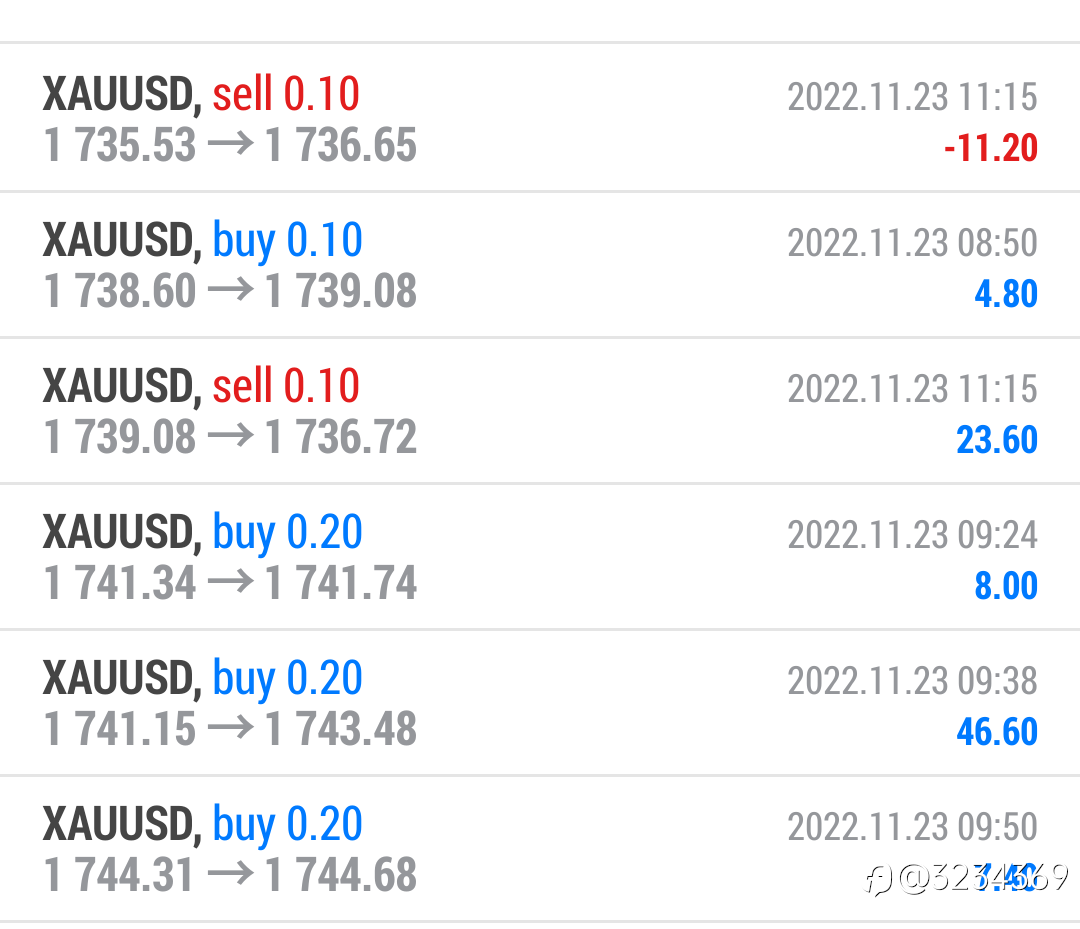The width and height of the screenshot is (1080, 929).
Task: Open the XAUUSD sell 0.10 trade at 1 735.53
Action: click(540, 118)
